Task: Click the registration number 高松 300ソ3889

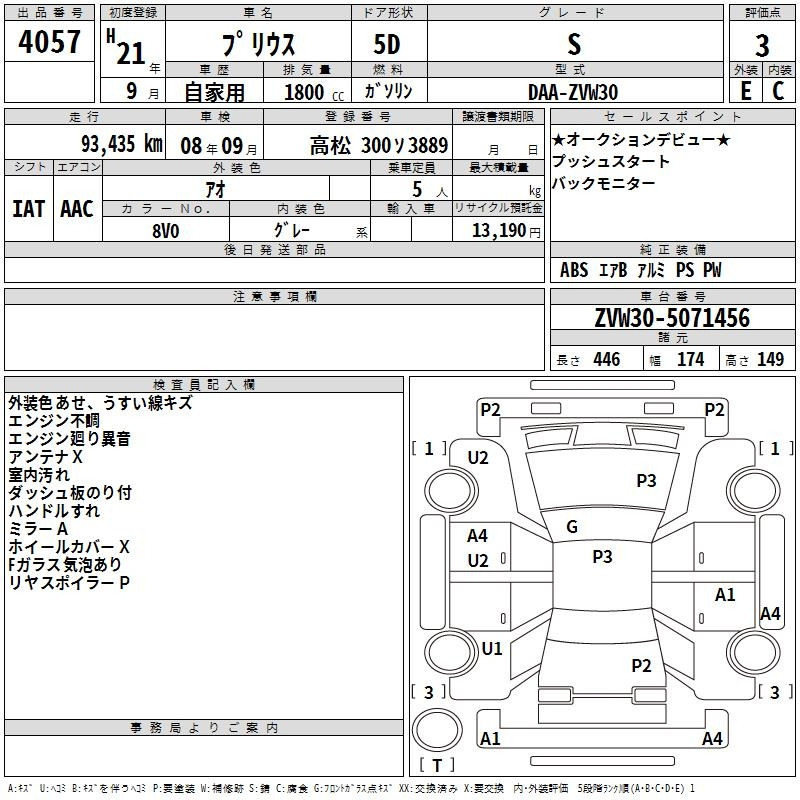Action: pyautogui.click(x=379, y=145)
